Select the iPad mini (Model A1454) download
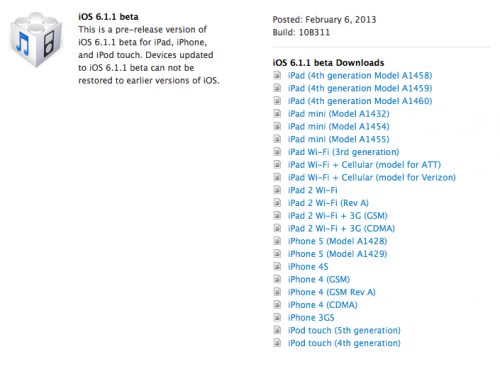500x366 pixels. pos(339,126)
